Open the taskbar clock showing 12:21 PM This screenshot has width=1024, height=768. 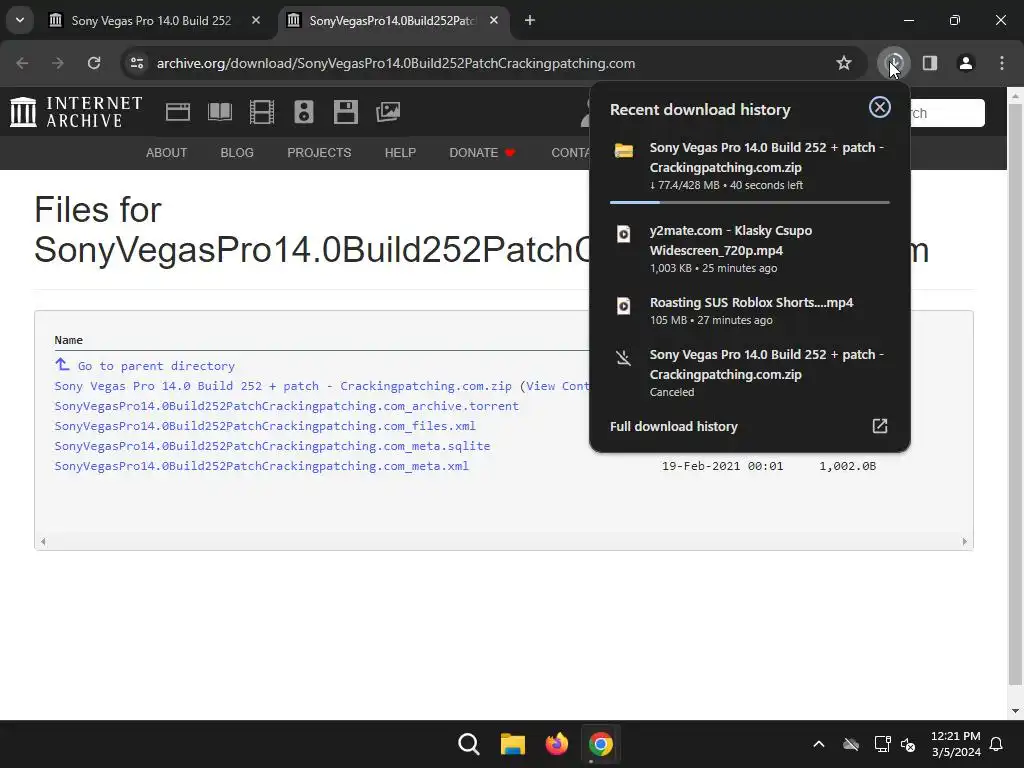[955, 744]
